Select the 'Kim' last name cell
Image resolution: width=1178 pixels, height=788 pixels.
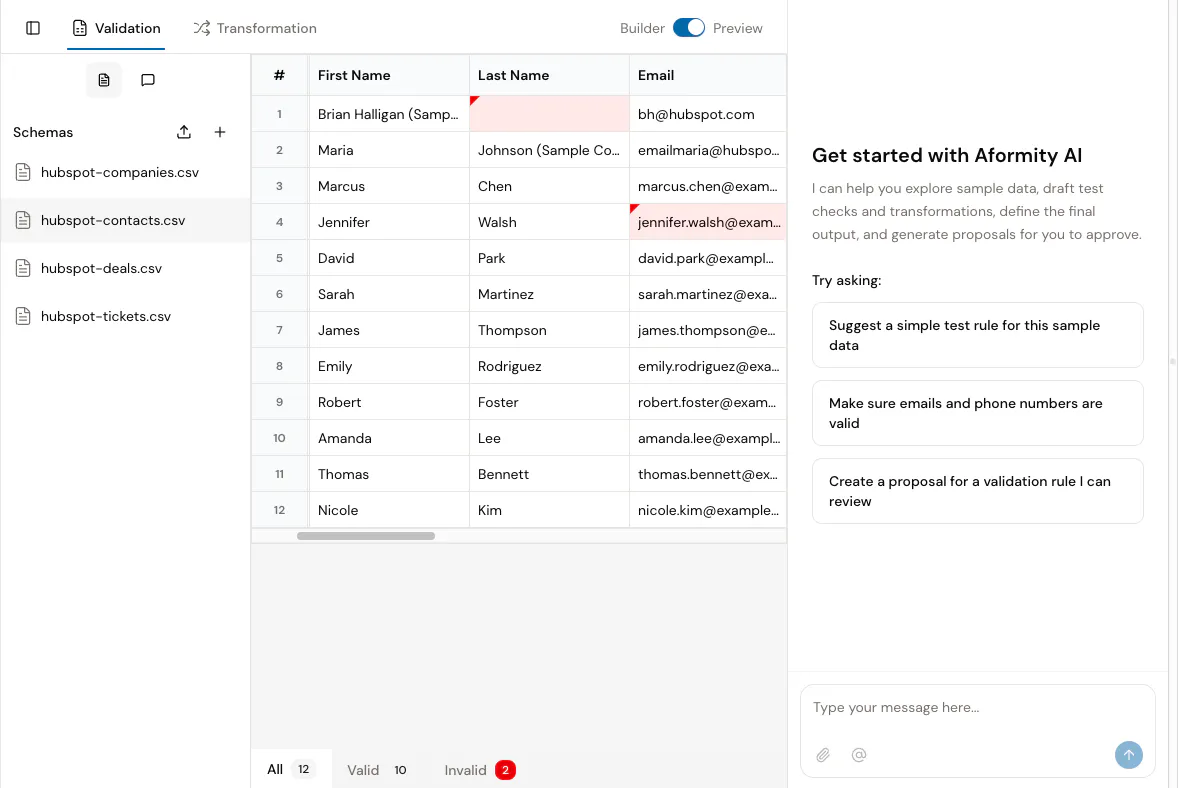(x=549, y=511)
